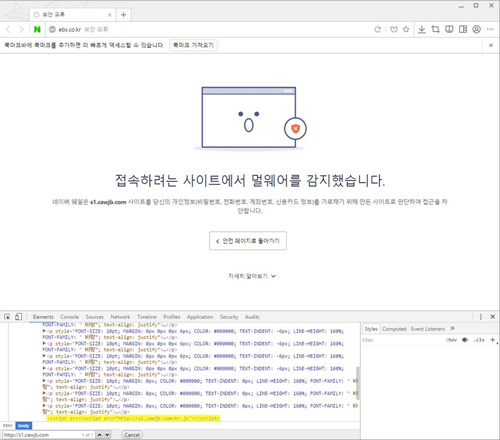Open a new browser tab
Viewport: 500px width, 440px height.
pos(124,15)
